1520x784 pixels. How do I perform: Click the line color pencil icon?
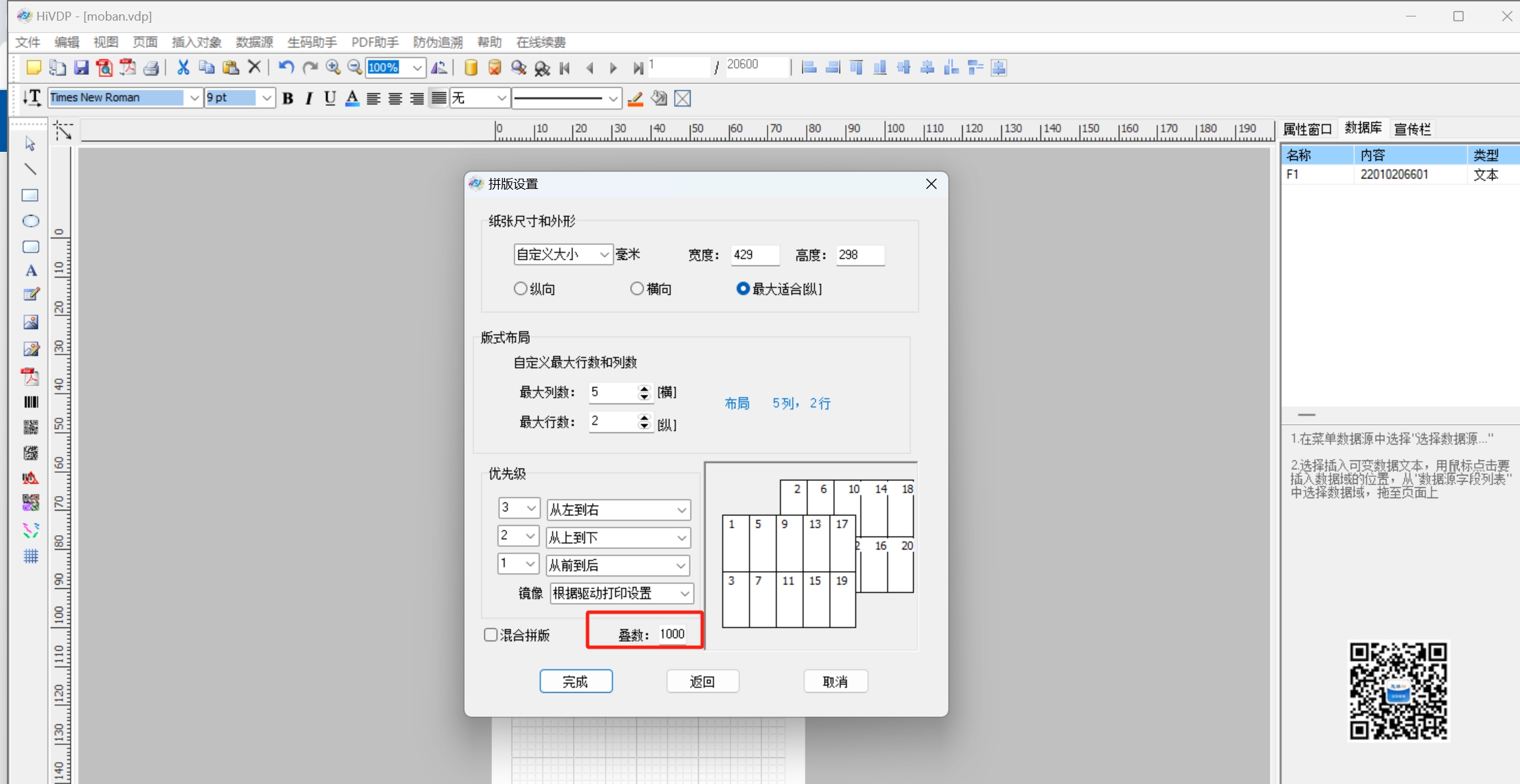click(x=636, y=98)
